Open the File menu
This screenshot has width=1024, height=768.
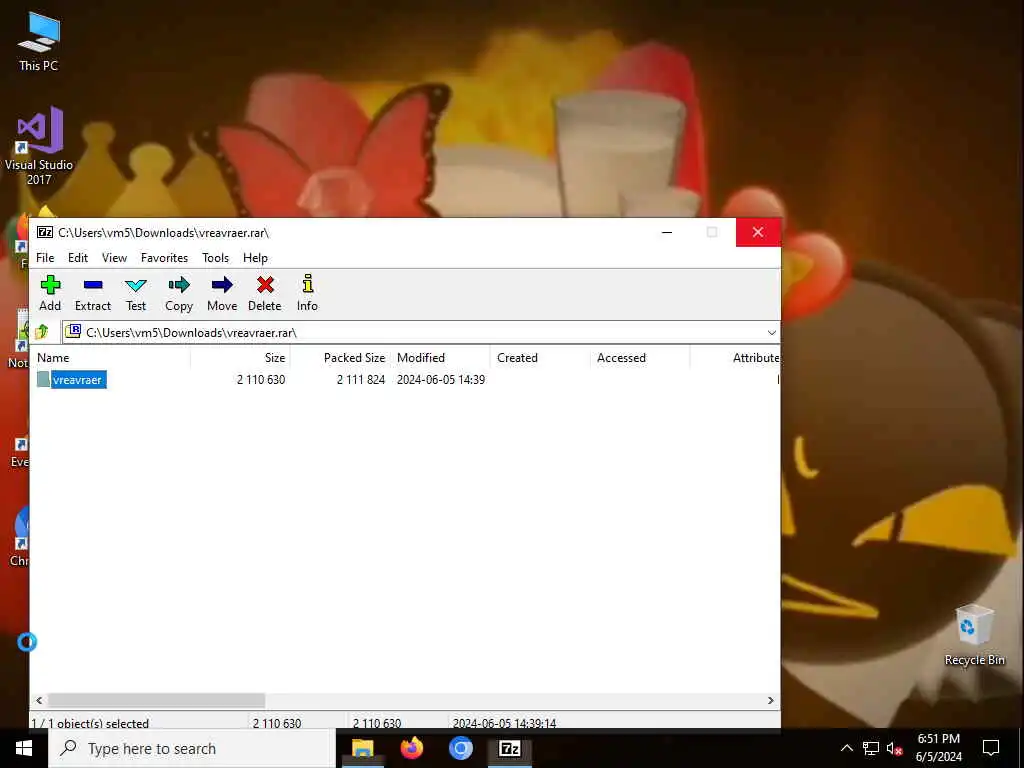click(45, 258)
